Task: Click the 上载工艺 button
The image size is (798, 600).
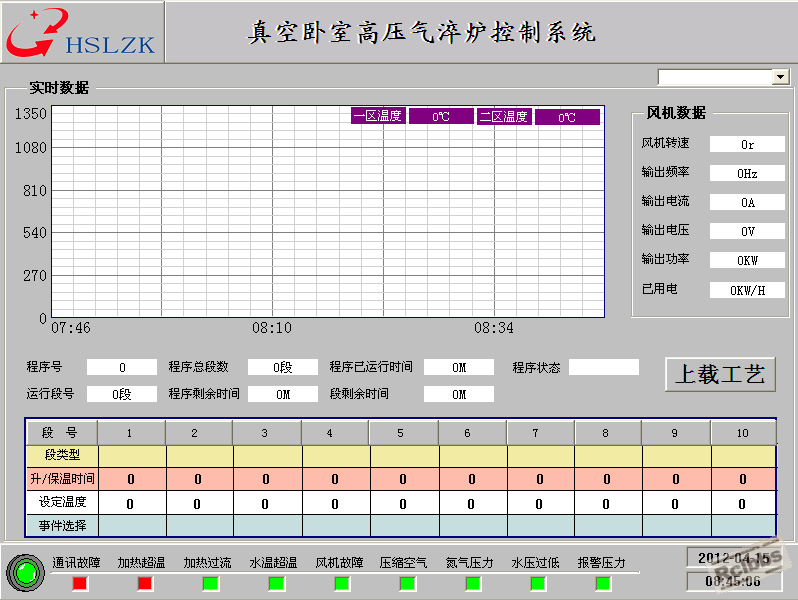Action: click(720, 375)
